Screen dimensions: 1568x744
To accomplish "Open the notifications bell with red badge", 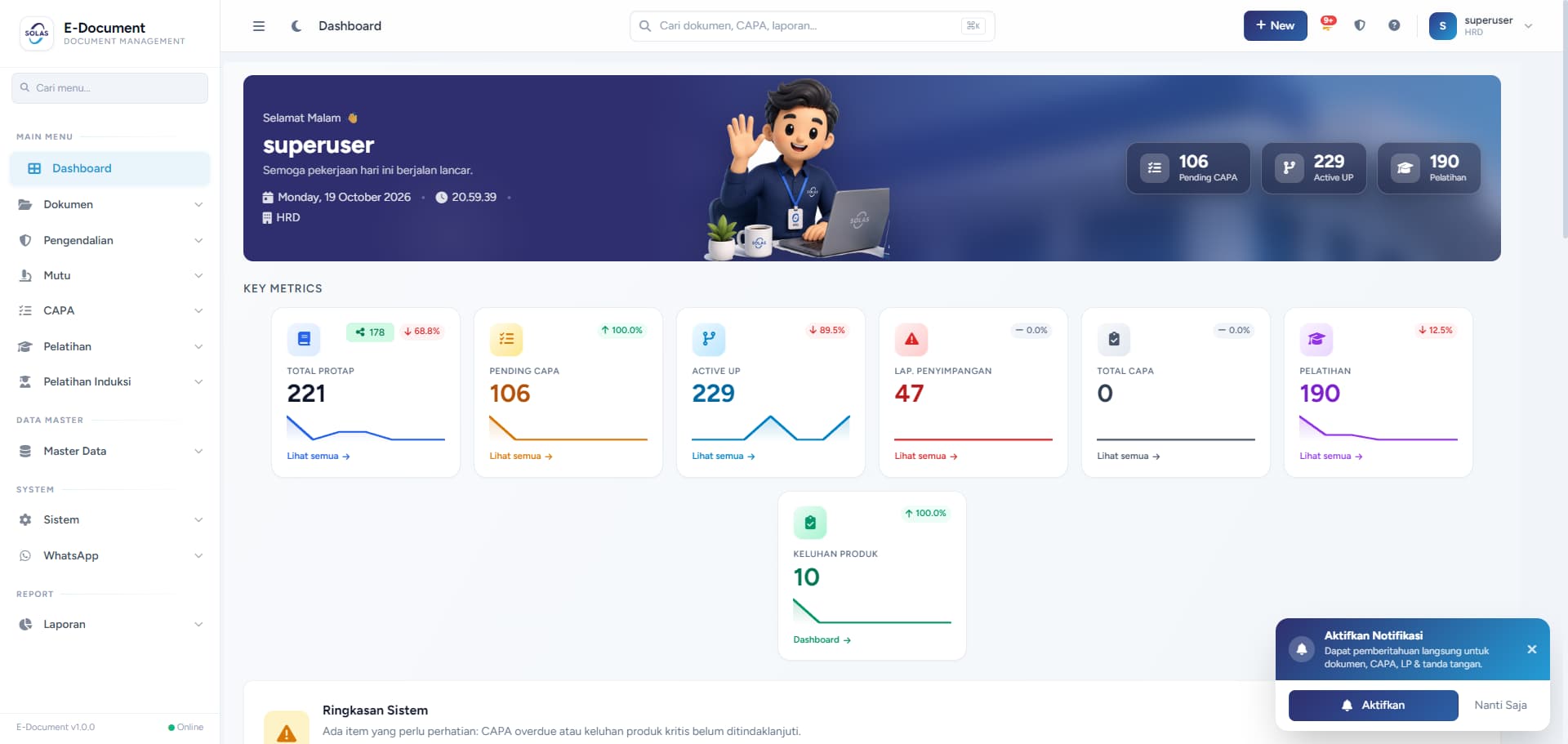I will tap(1328, 25).
